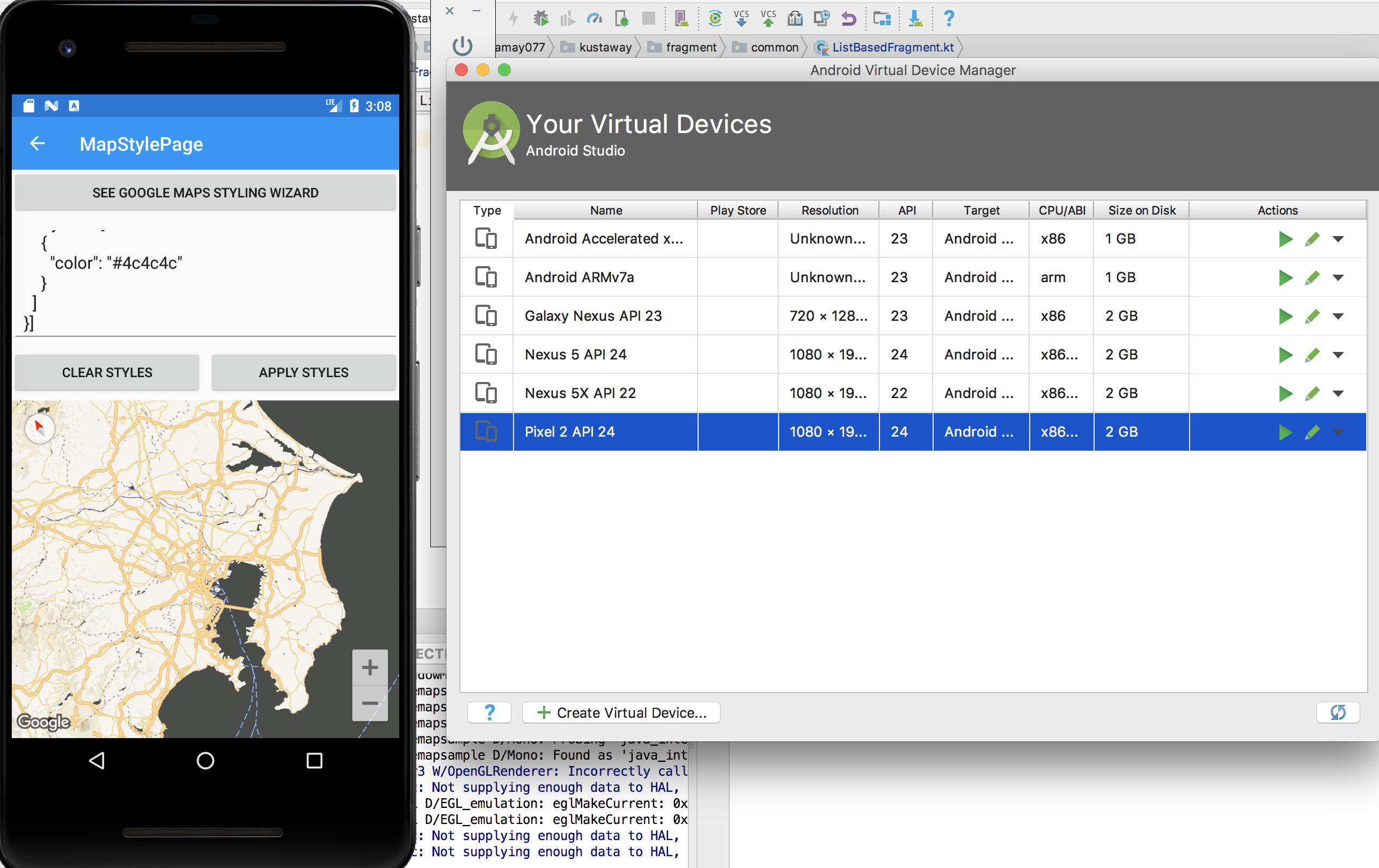Viewport: 1379px width, 868px height.
Task: Open actions dropdown on Pixel 2 API 24 row
Action: pyautogui.click(x=1338, y=432)
